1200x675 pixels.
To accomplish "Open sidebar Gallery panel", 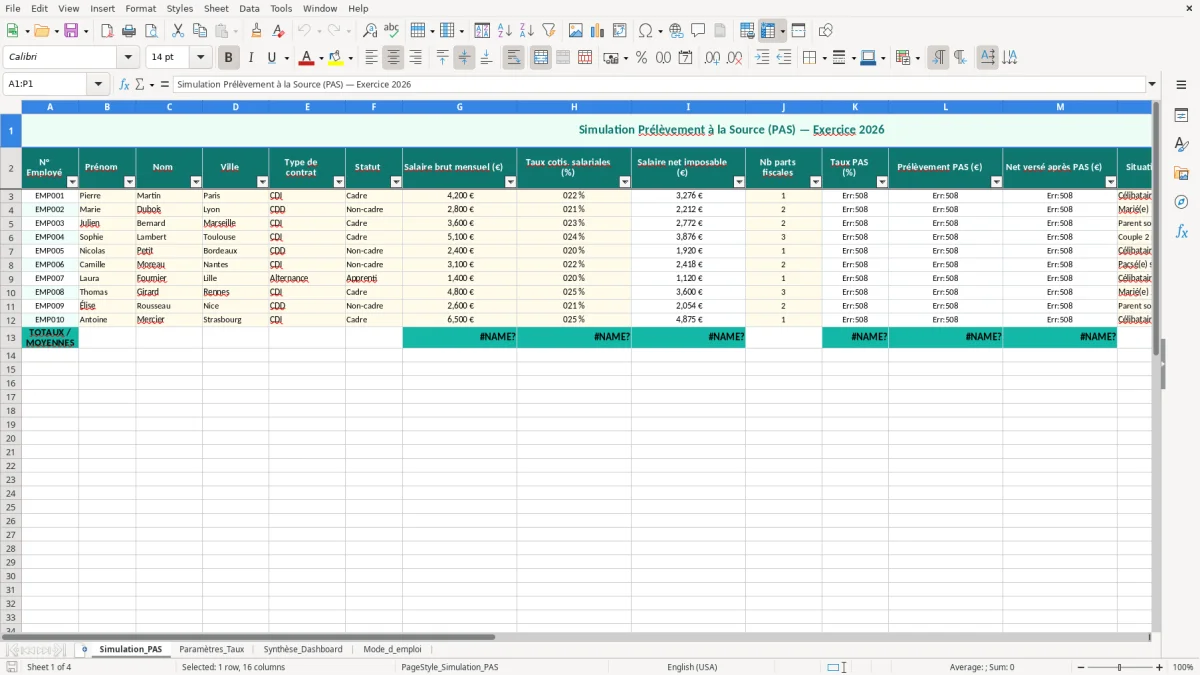I will 1181,173.
